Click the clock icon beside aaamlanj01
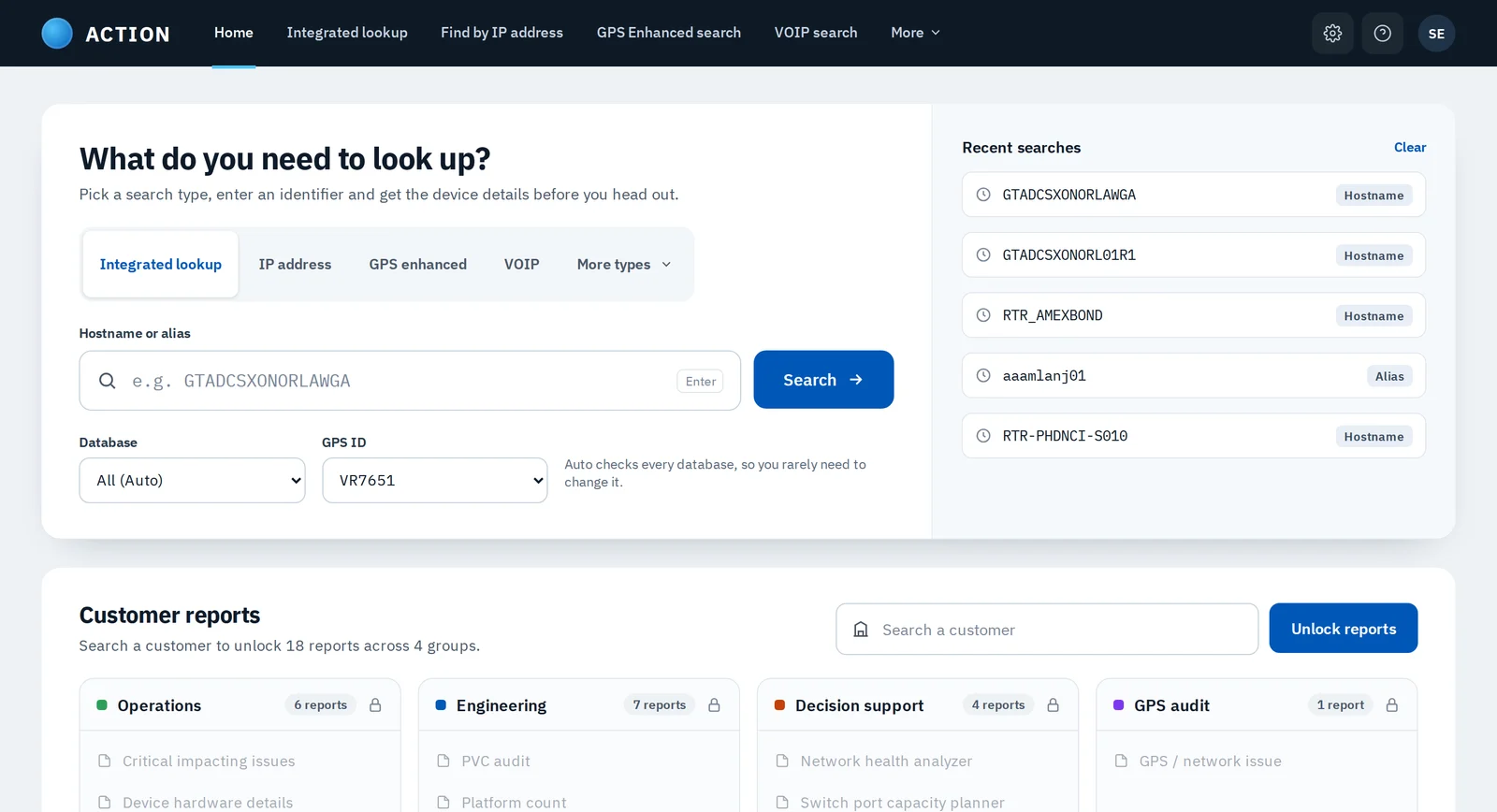 coord(983,375)
